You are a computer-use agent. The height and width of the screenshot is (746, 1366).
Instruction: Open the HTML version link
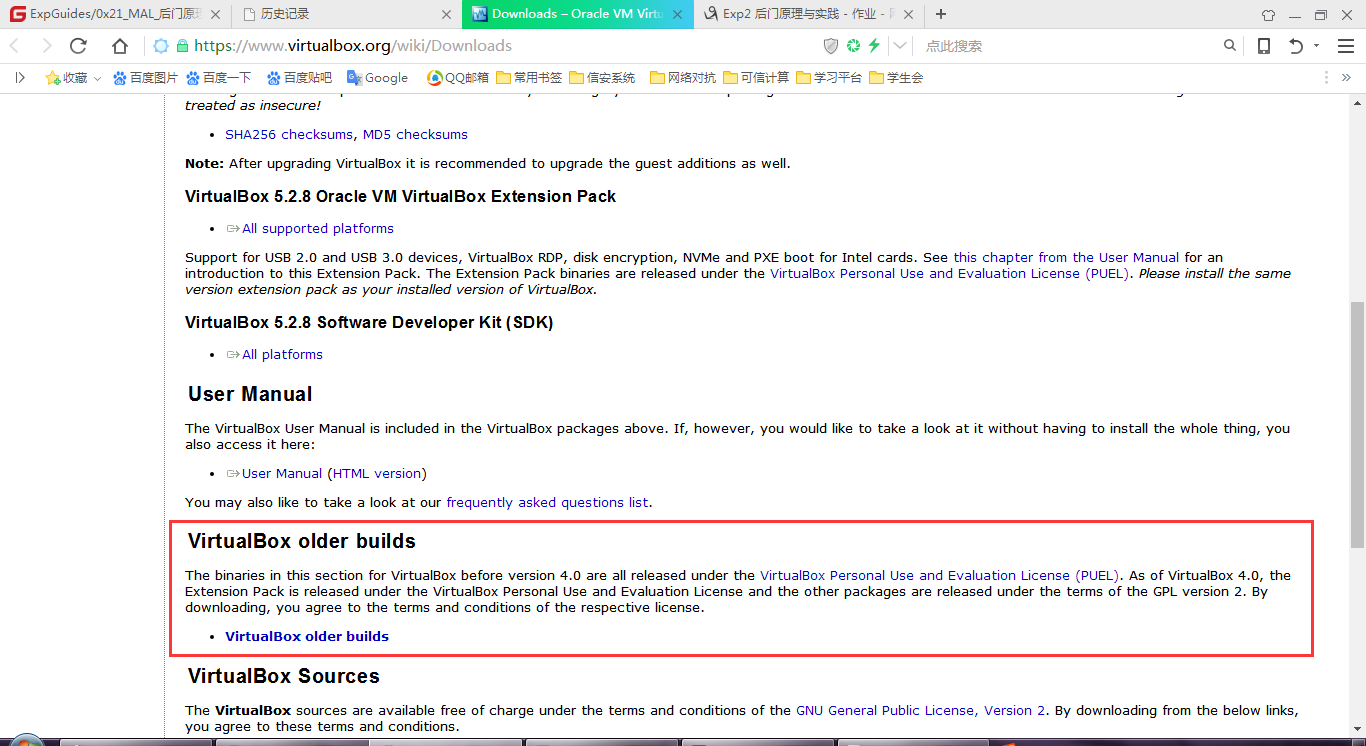click(x=377, y=473)
